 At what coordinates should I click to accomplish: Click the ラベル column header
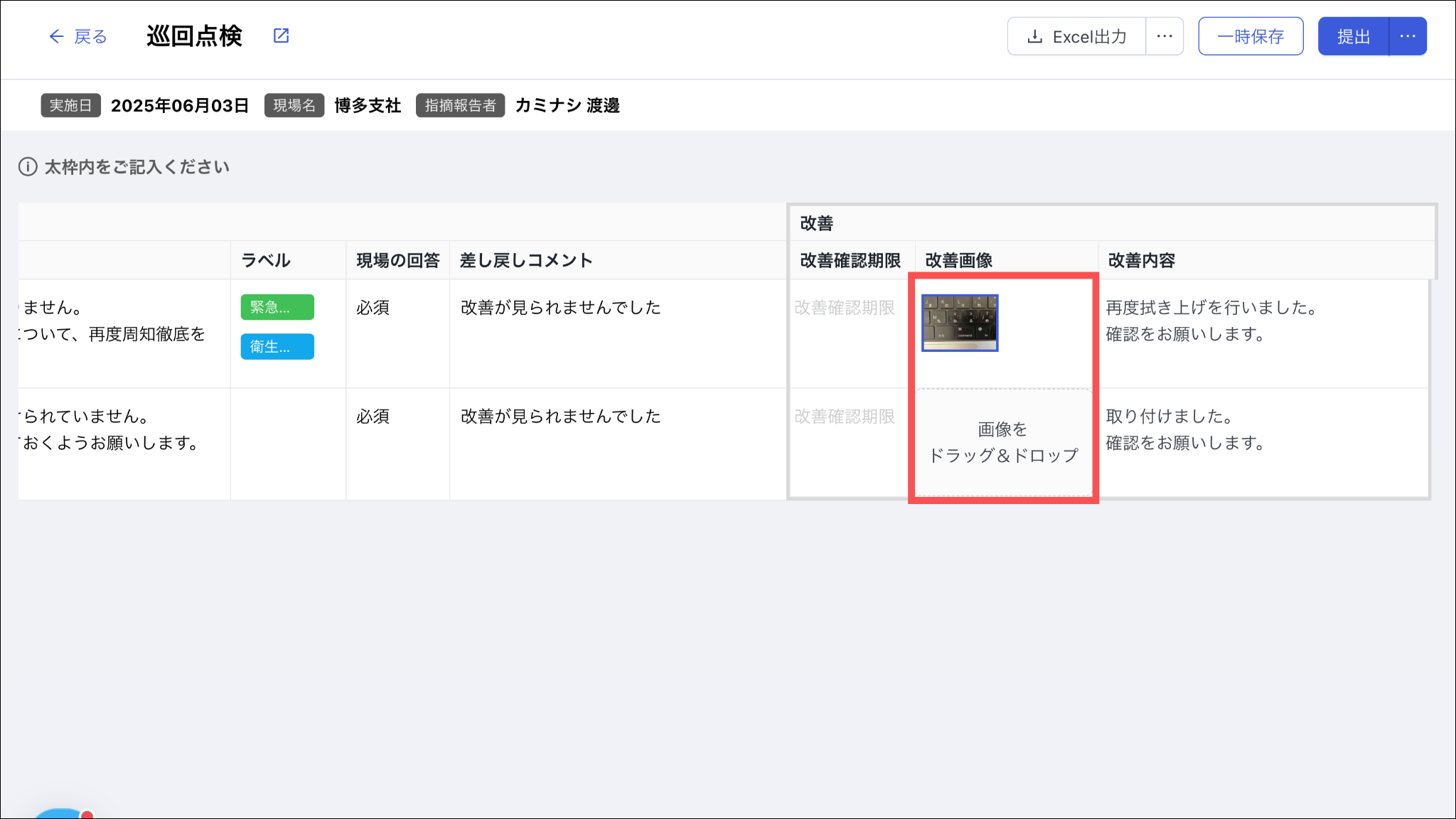coord(266,260)
